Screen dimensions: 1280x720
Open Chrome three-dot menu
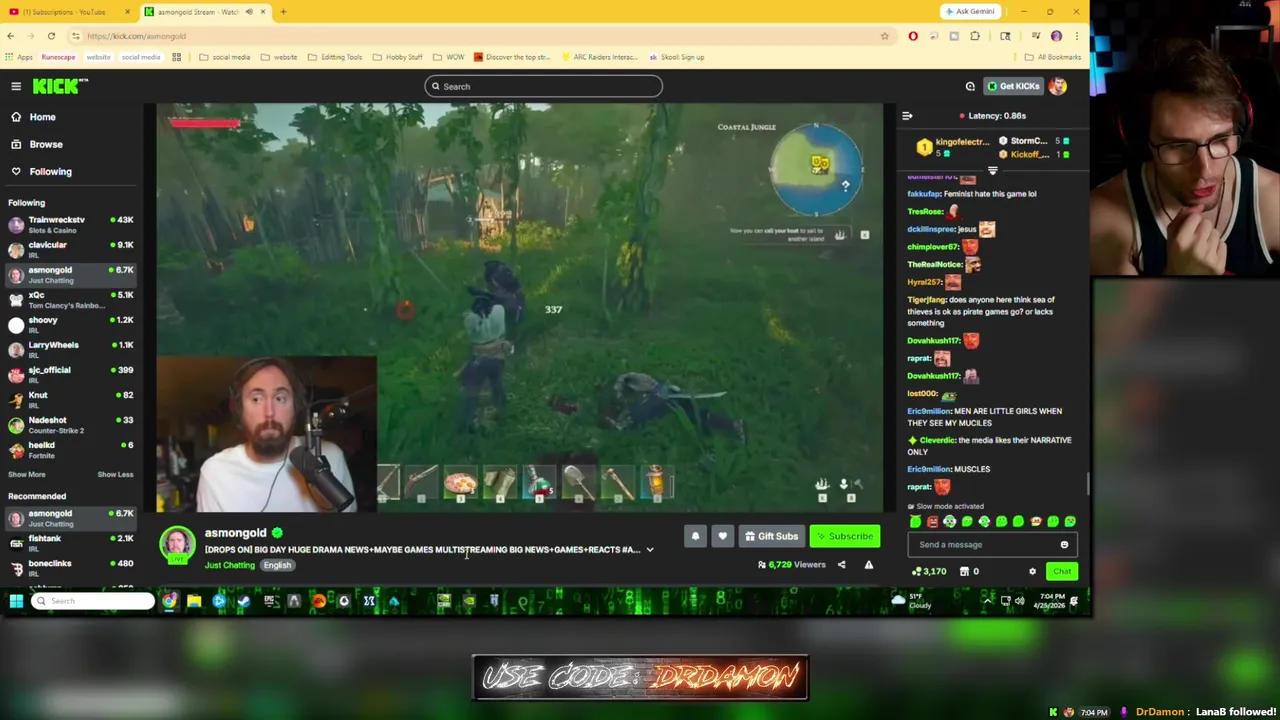[1077, 36]
